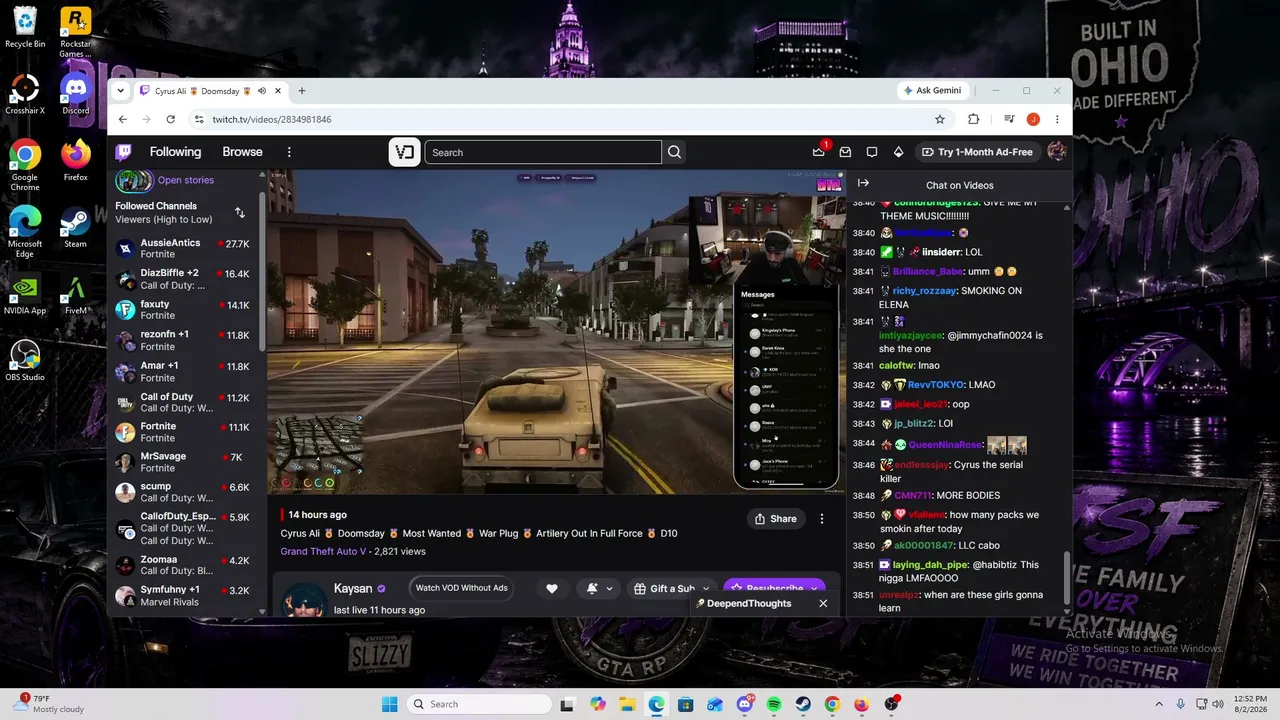Open the Whispers chat bubble icon
1280x720 pixels.
[872, 152]
